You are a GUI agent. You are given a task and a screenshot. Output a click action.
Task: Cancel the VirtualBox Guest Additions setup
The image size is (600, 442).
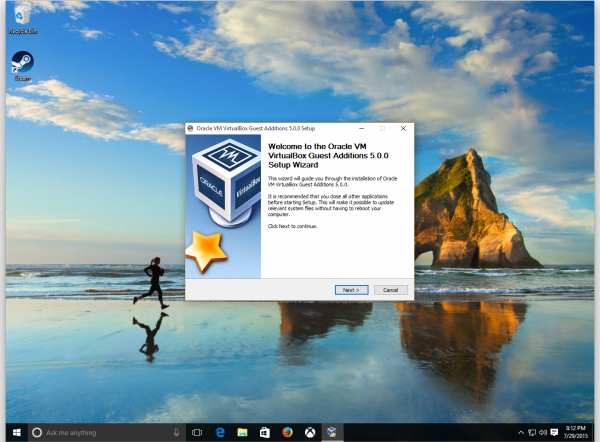(390, 290)
